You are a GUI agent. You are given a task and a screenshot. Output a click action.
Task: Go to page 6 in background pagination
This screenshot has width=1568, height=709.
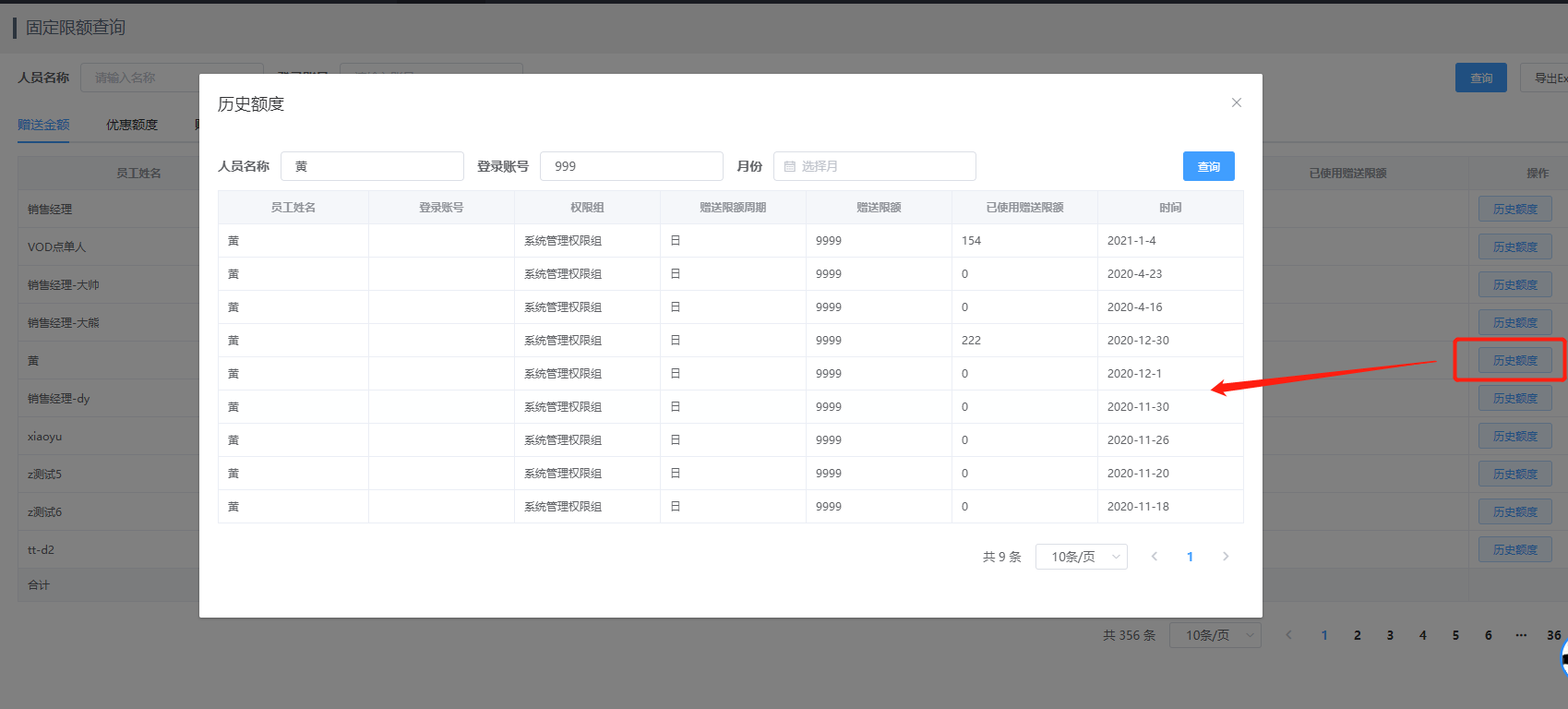coord(1489,635)
